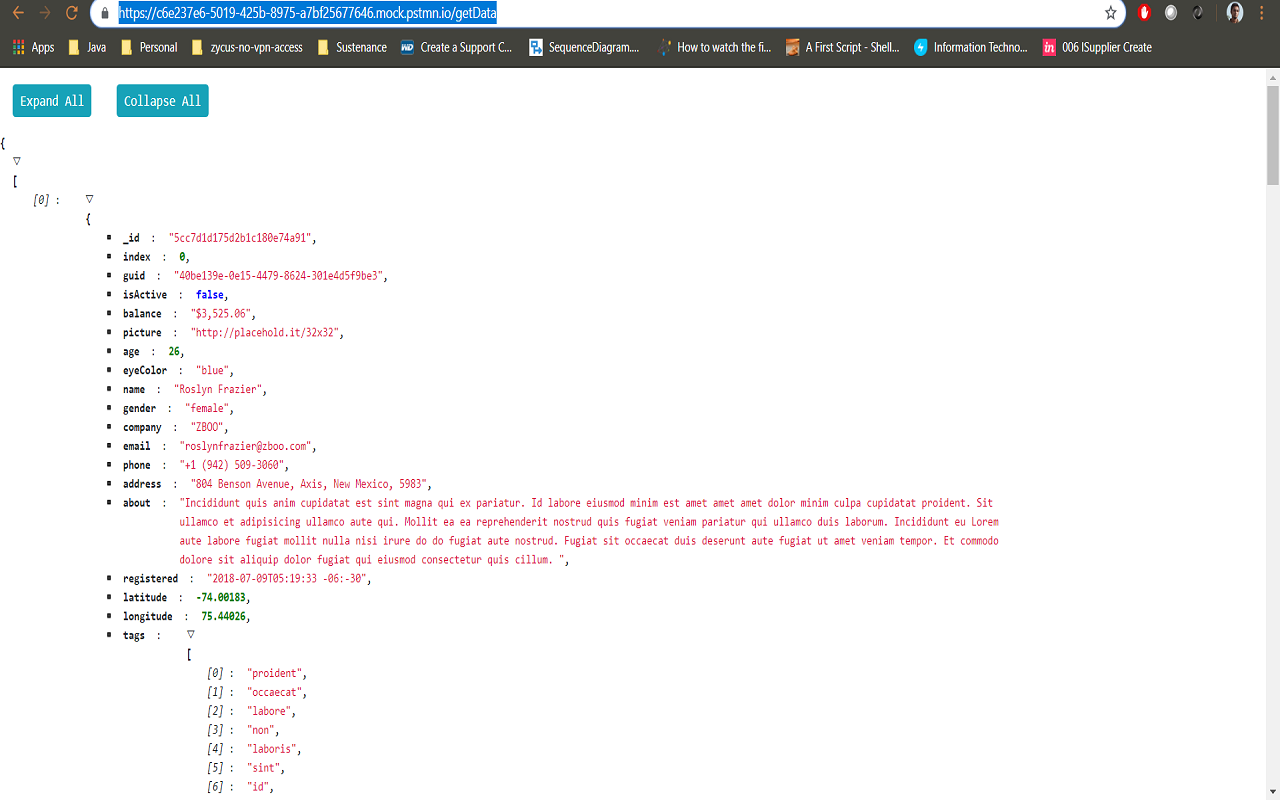
Task: Collapse the tags array triangle
Action: click(191, 634)
